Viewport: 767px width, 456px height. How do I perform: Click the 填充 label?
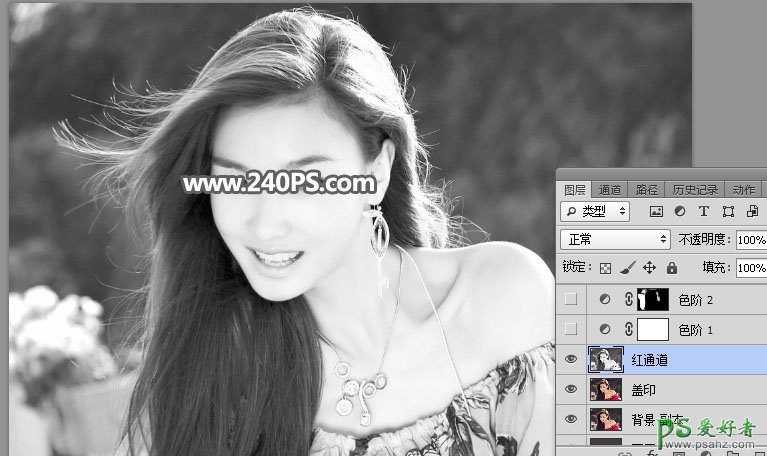pyautogui.click(x=716, y=267)
